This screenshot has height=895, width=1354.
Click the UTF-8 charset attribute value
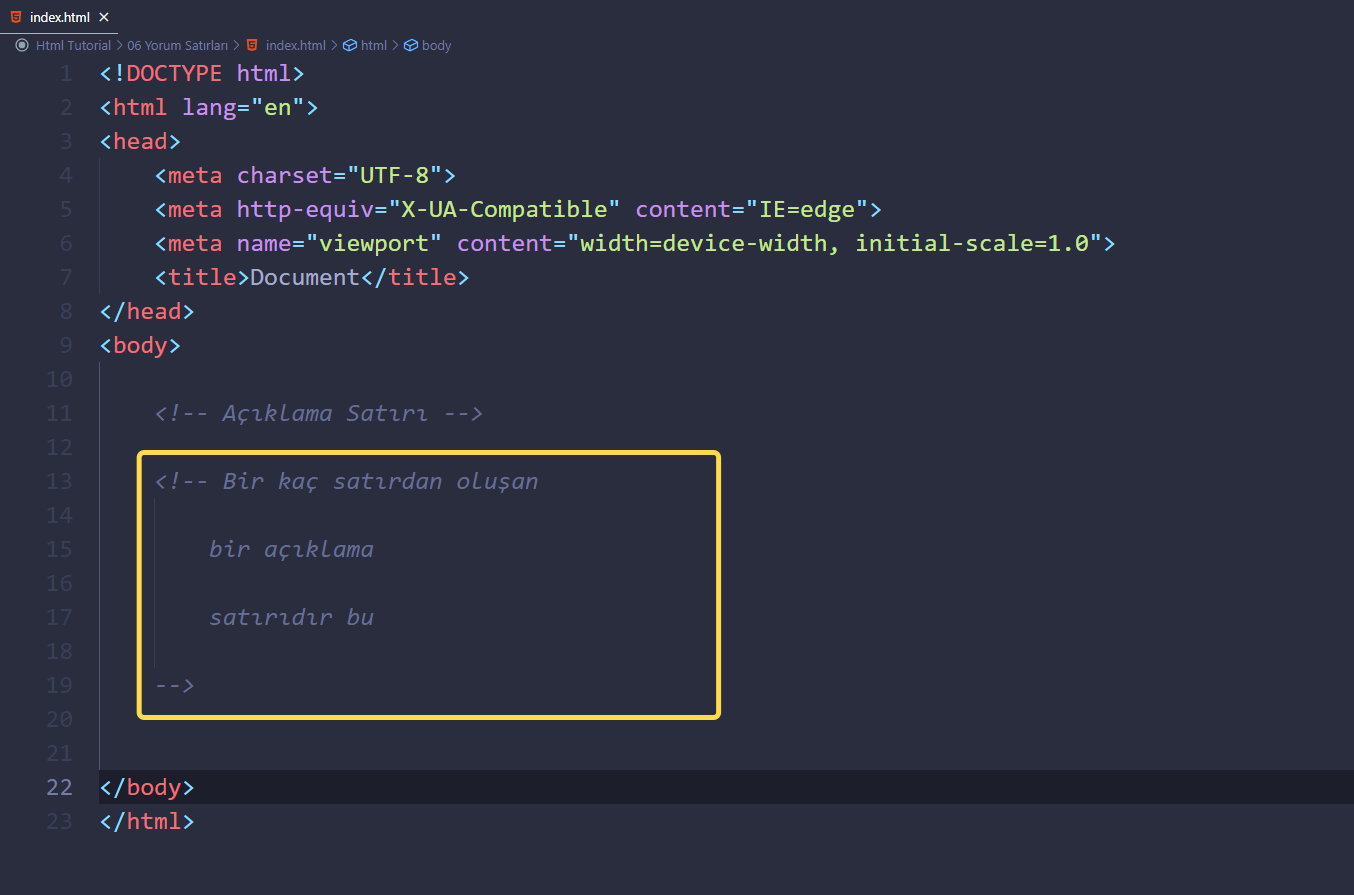(x=394, y=175)
